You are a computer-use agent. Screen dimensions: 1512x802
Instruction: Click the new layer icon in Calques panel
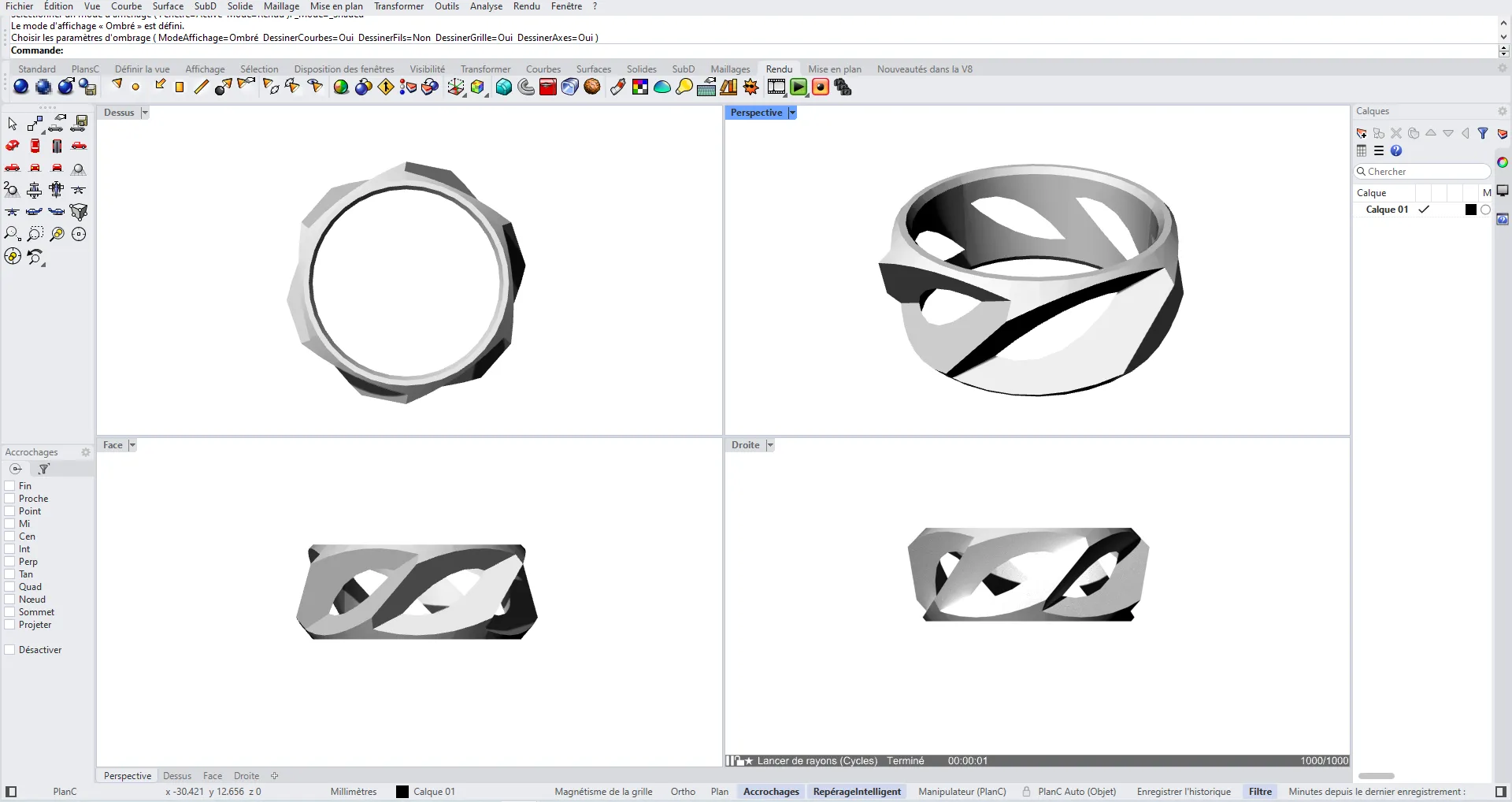1362,133
